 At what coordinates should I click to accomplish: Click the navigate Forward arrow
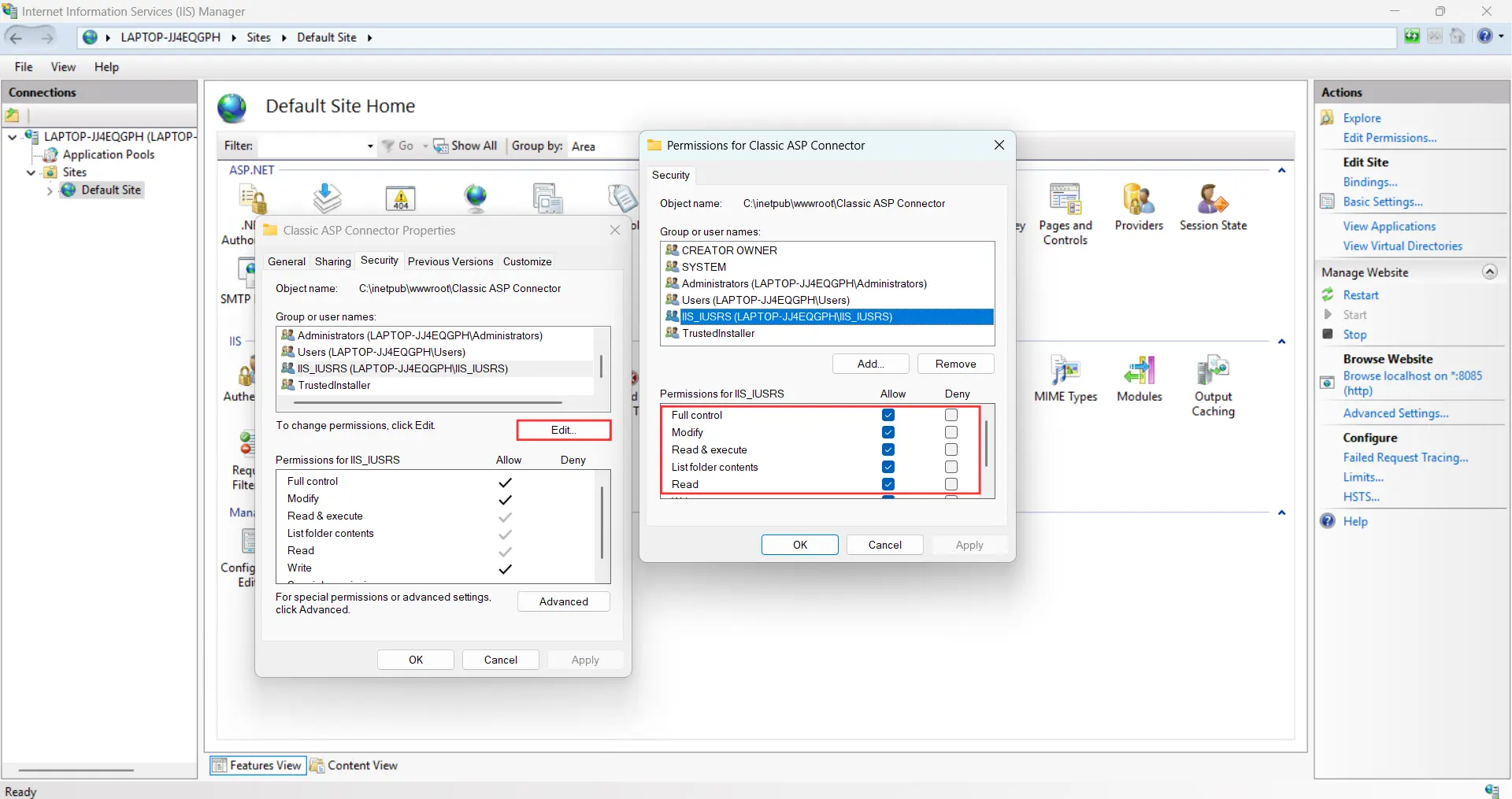[x=47, y=37]
